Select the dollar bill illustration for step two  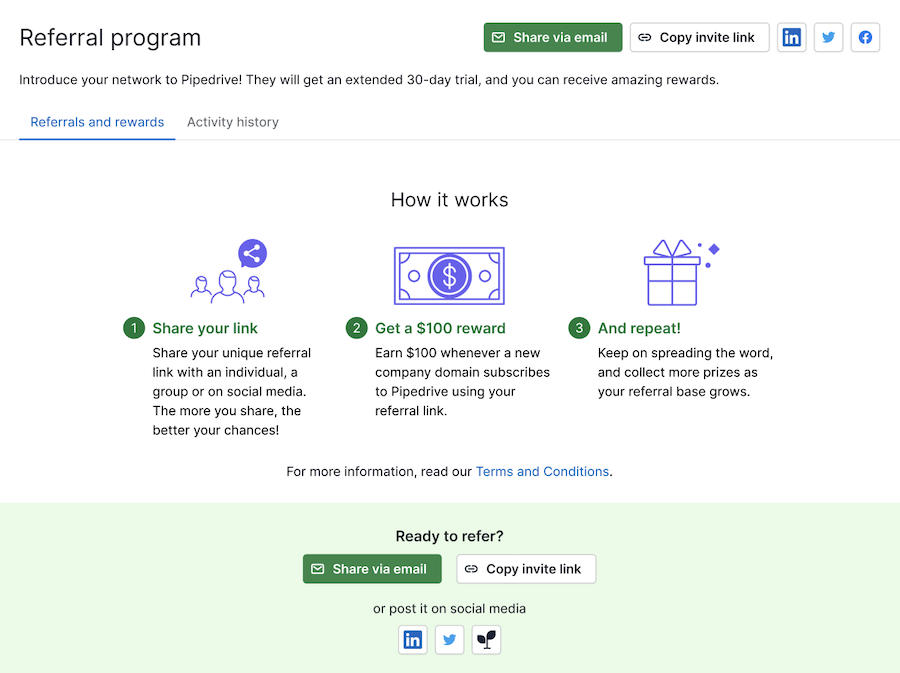pyautogui.click(x=449, y=274)
